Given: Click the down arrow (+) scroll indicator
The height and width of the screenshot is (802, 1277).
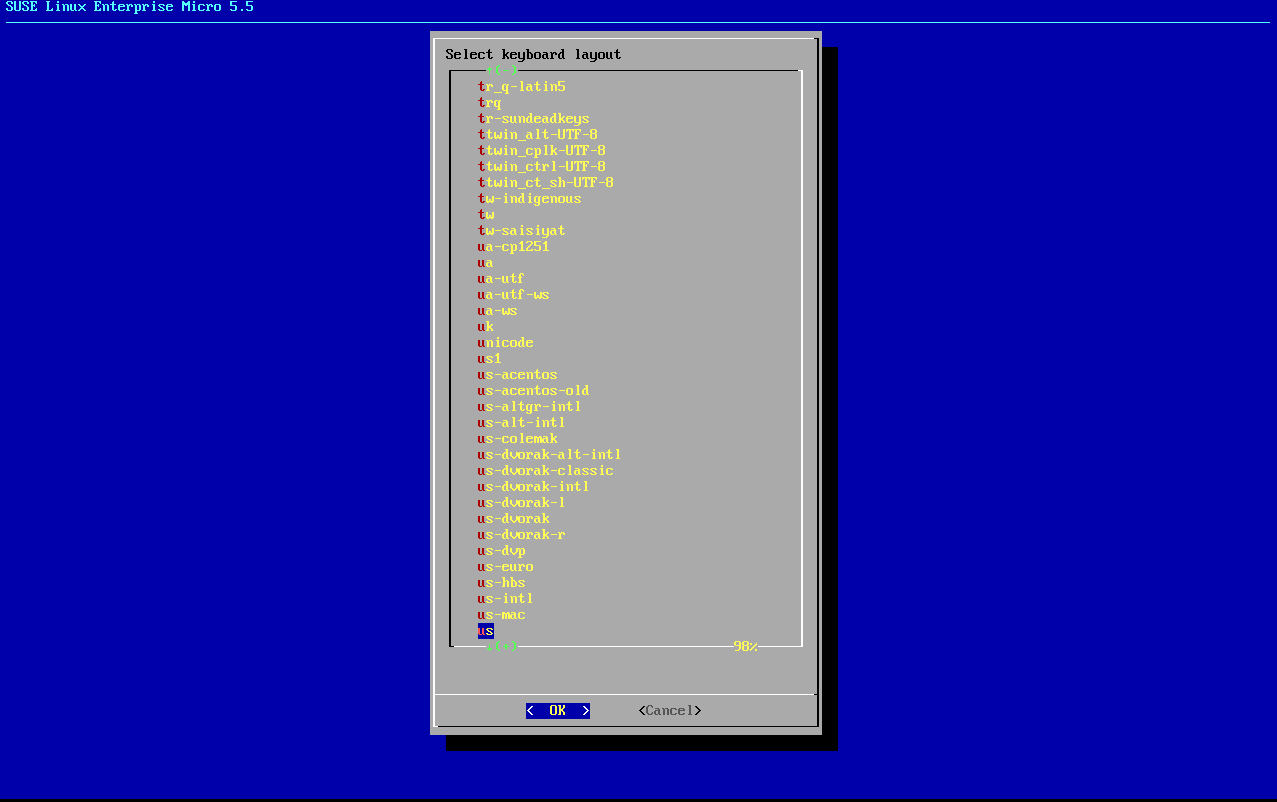Looking at the screenshot, I should [500, 646].
